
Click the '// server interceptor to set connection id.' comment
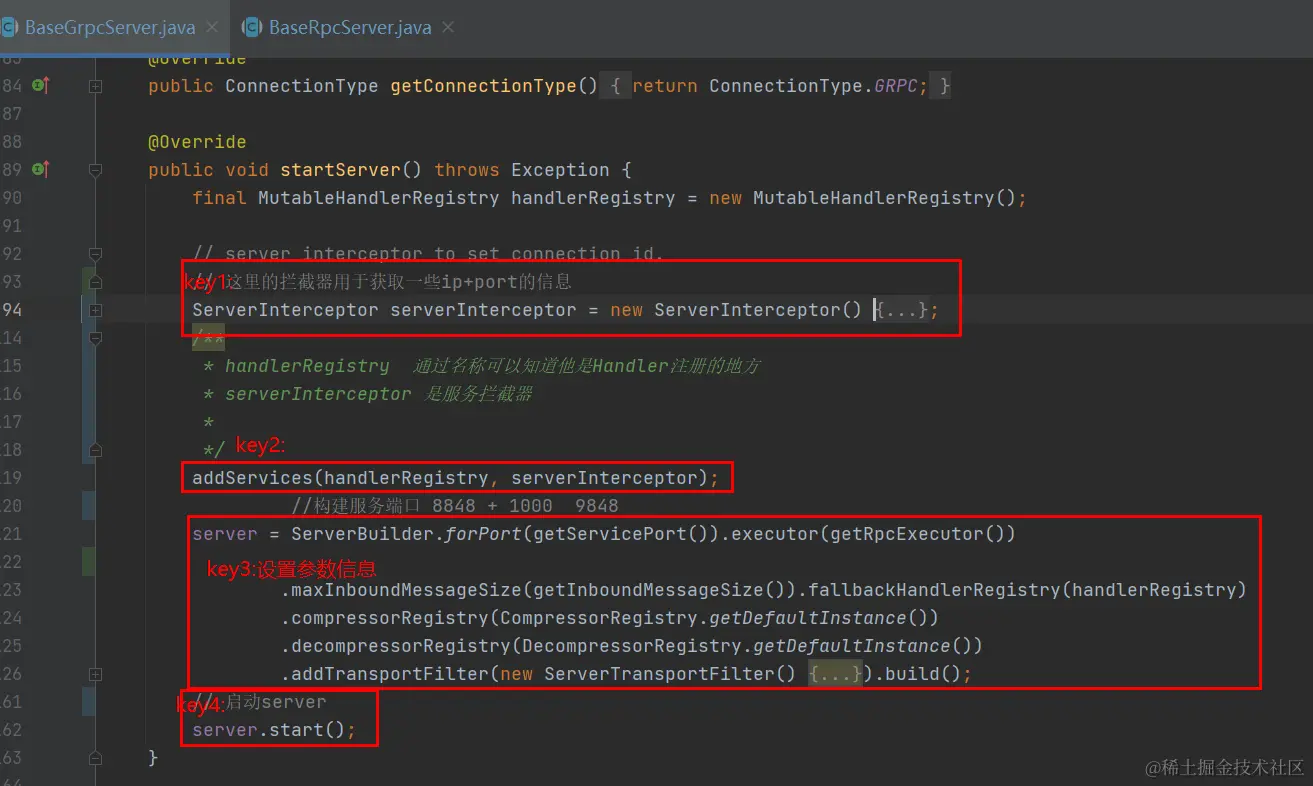click(x=428, y=254)
